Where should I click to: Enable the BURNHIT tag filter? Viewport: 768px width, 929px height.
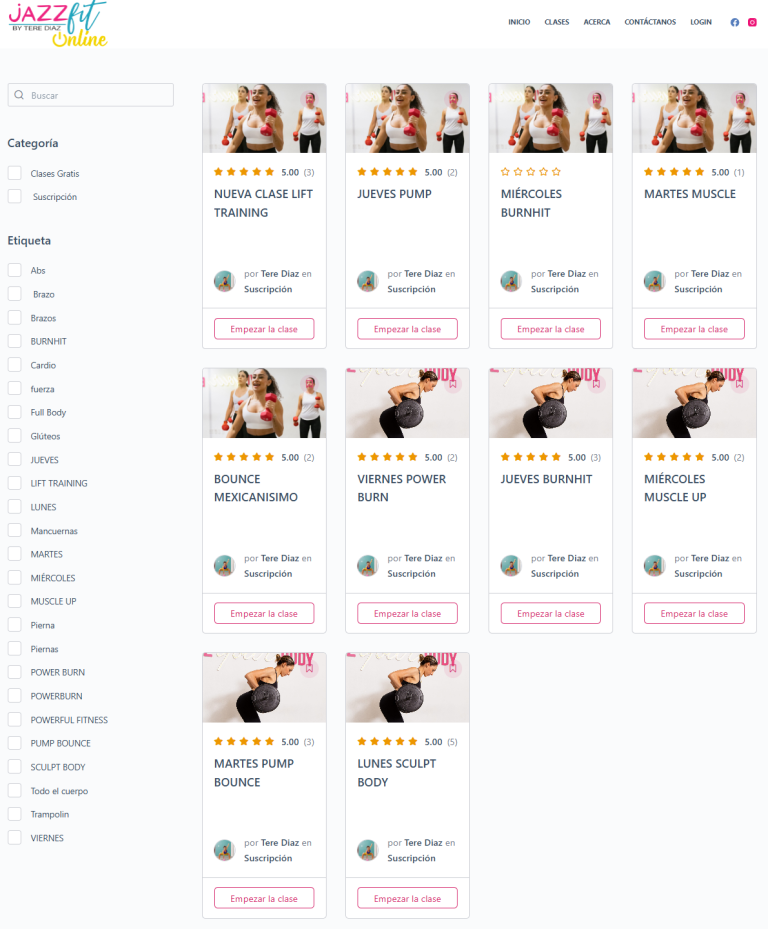tap(15, 341)
